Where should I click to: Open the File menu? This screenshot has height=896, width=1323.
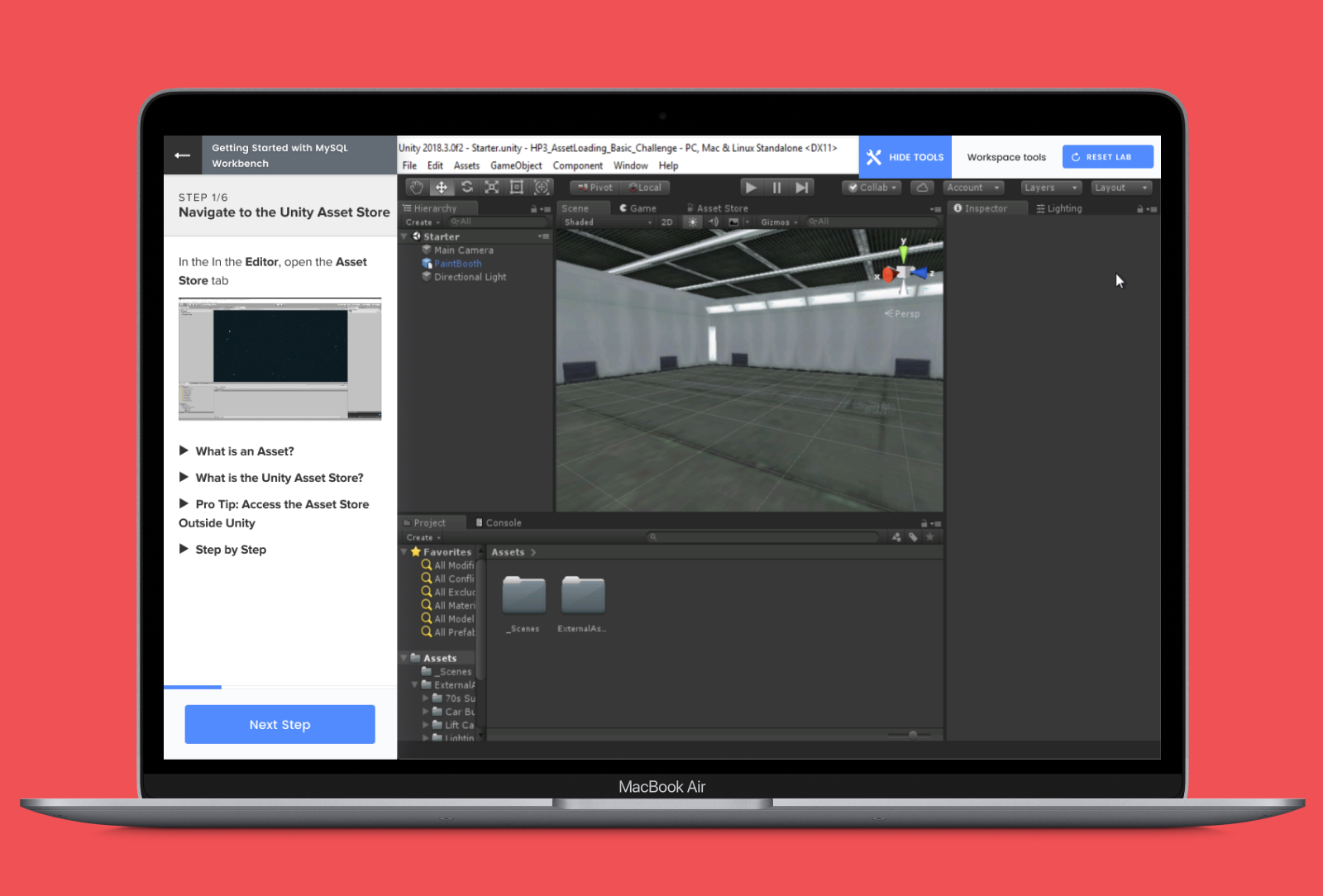409,166
